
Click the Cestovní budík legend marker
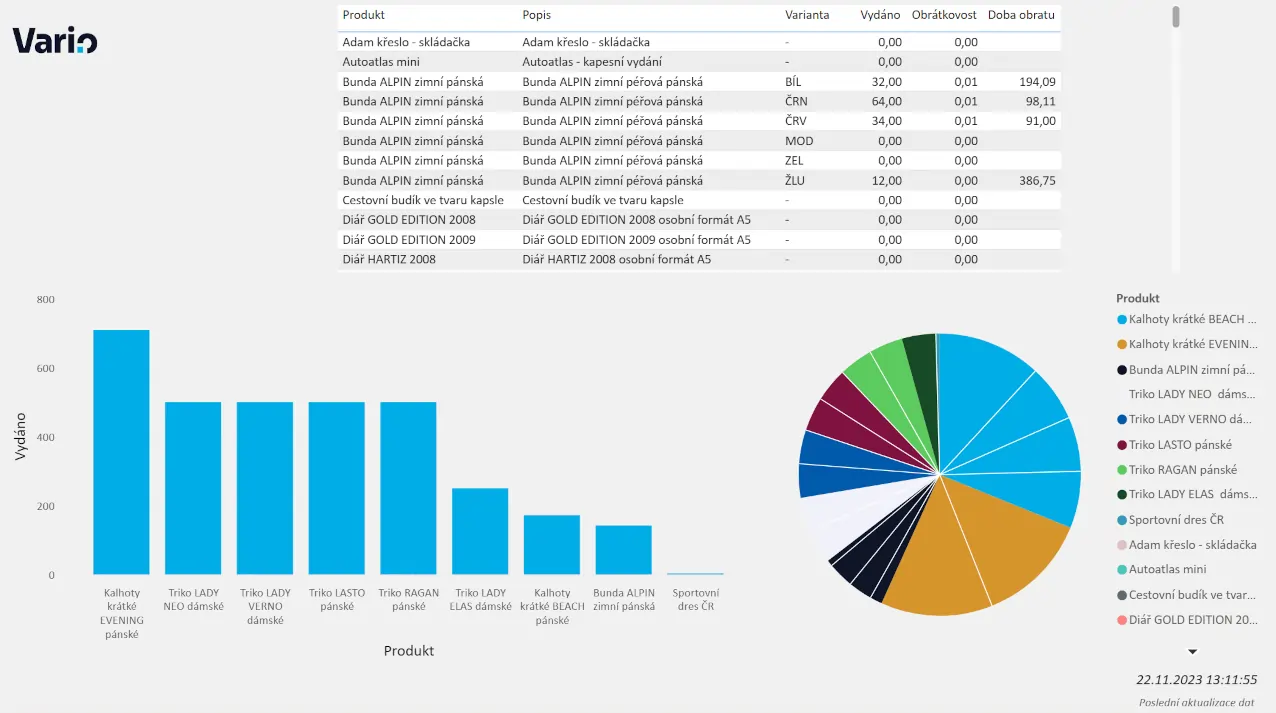click(x=1122, y=595)
